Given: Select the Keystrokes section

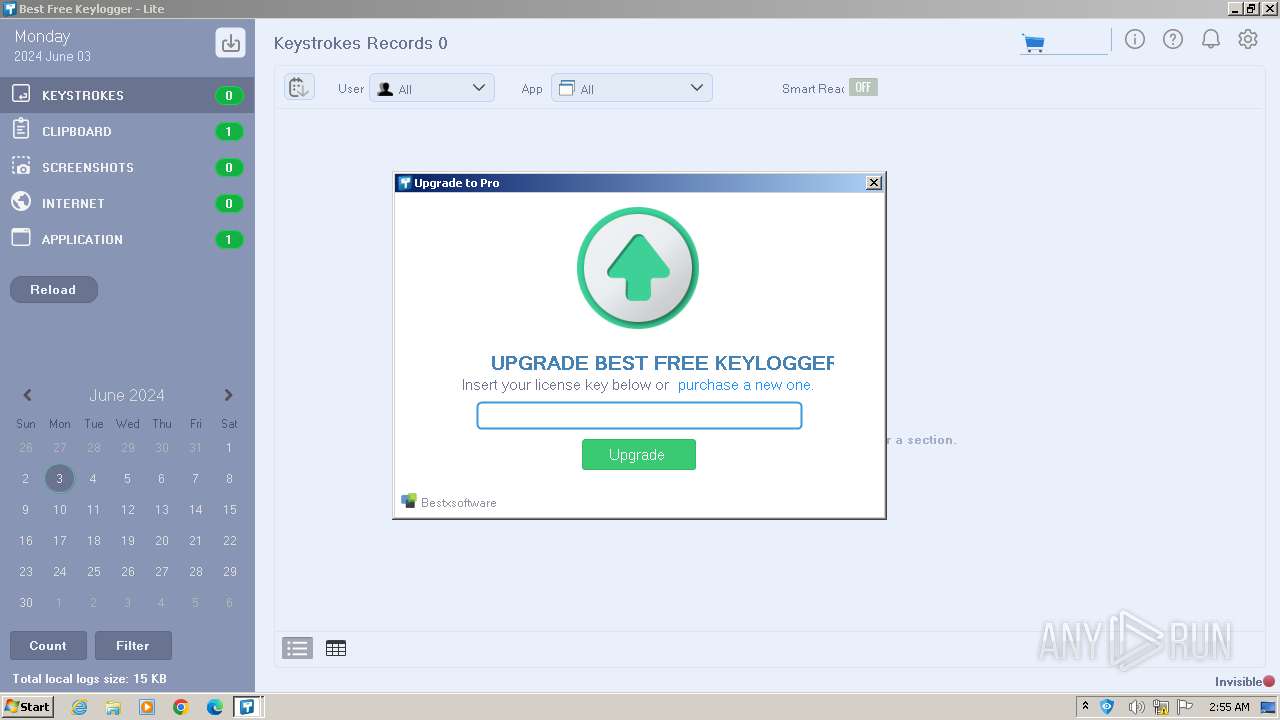Looking at the screenshot, I should (x=127, y=95).
